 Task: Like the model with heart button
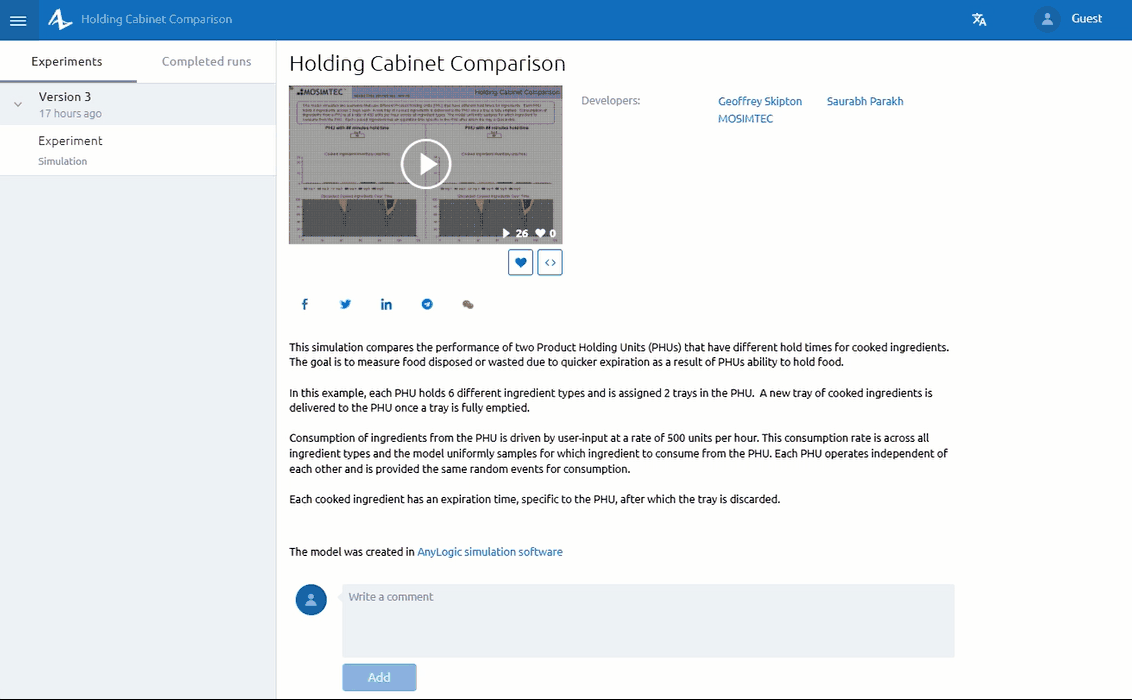coord(520,262)
